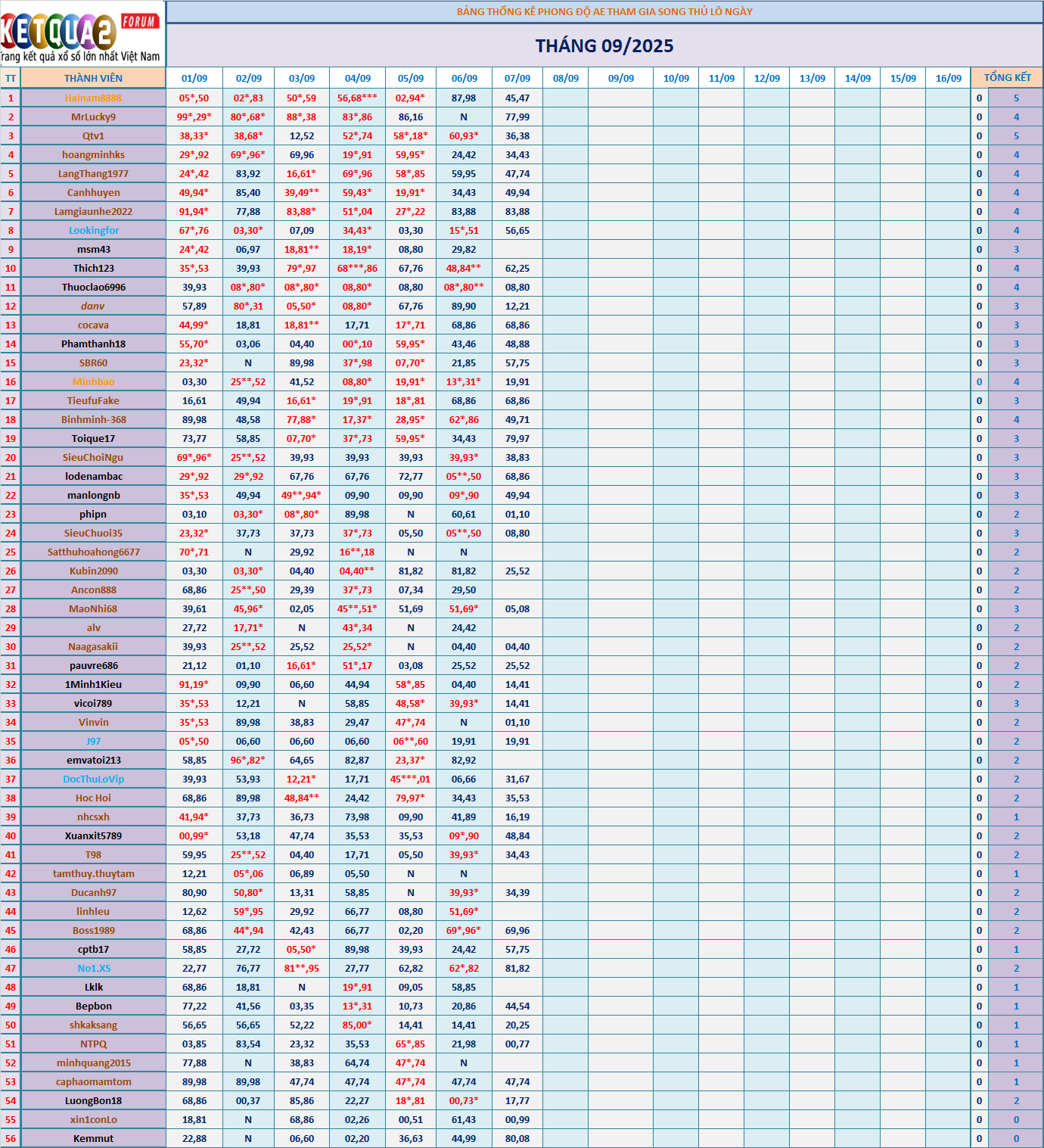The height and width of the screenshot is (1148, 1044).
Task: Click member name SieuChoiNgu
Action: 93,457
